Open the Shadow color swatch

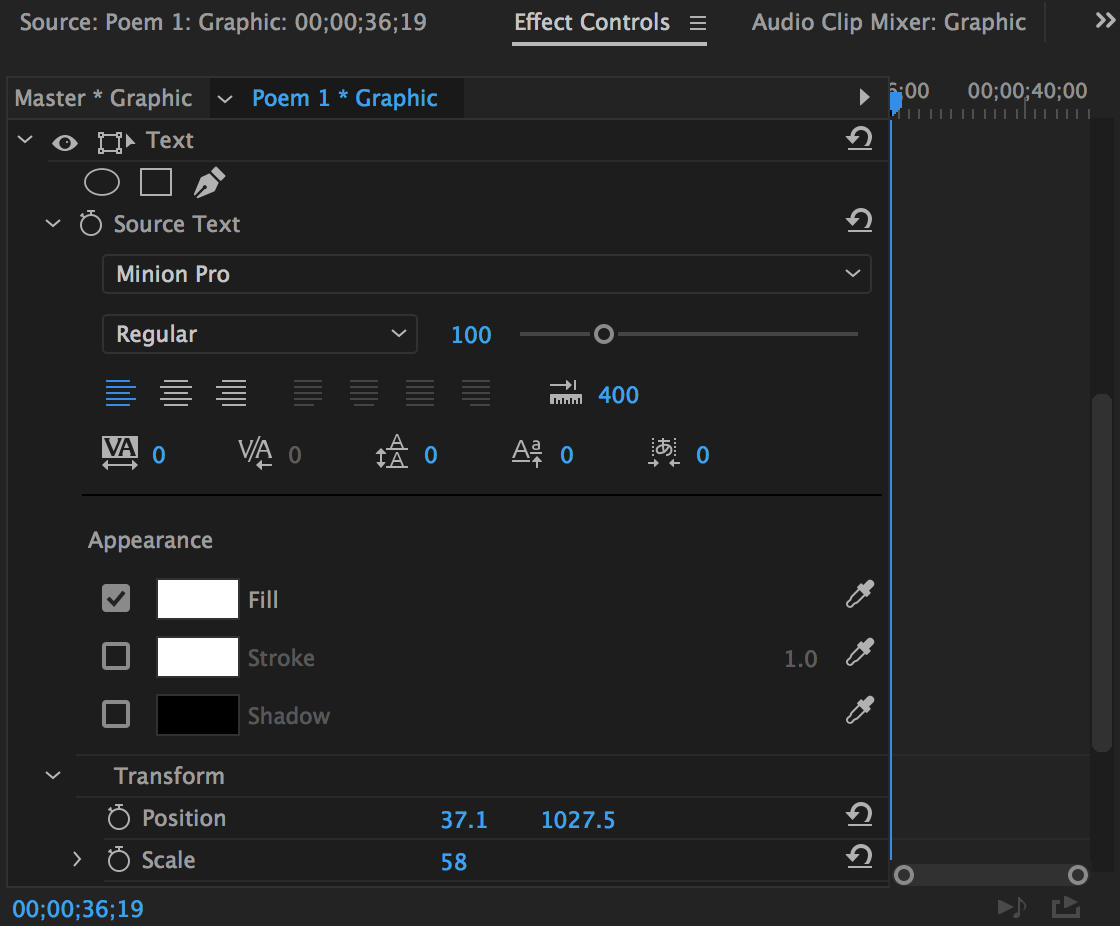pyautogui.click(x=198, y=715)
